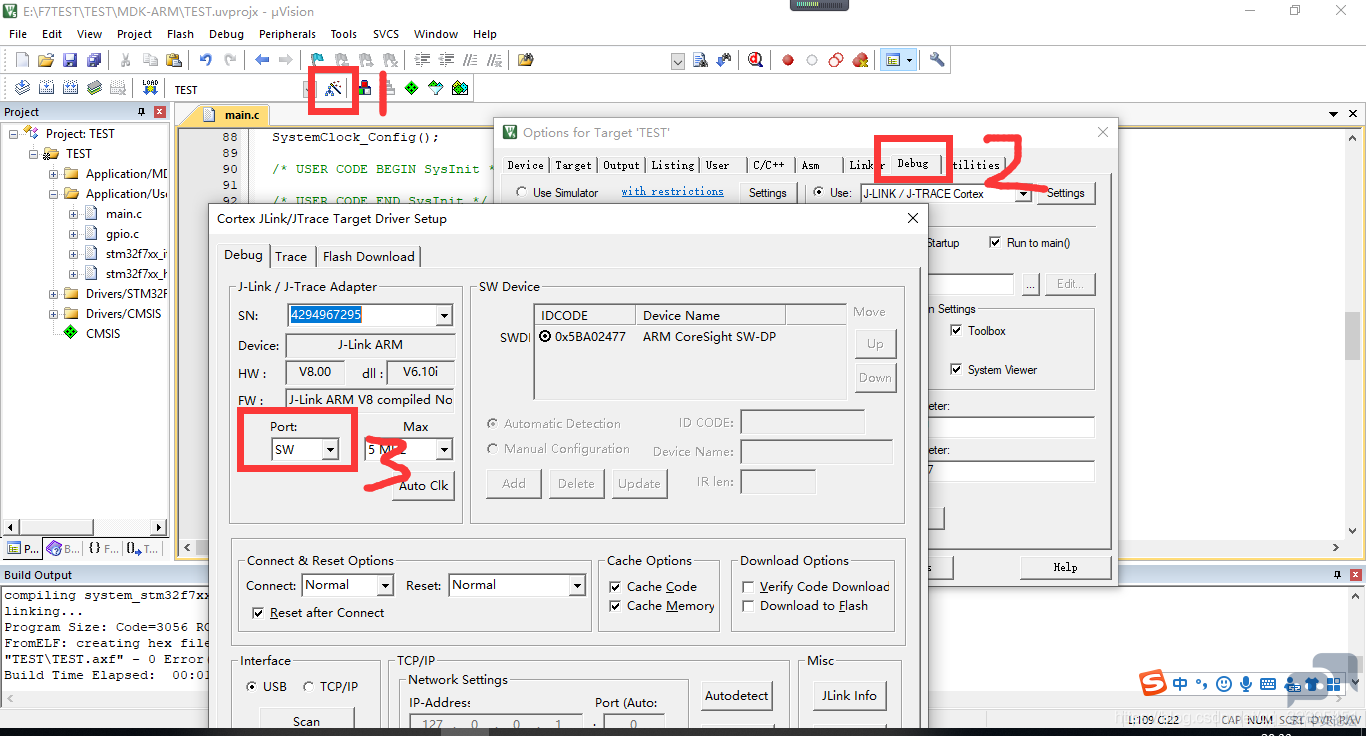Open the Reset type dropdown
Screen dimensions: 1366x736
tap(577, 586)
